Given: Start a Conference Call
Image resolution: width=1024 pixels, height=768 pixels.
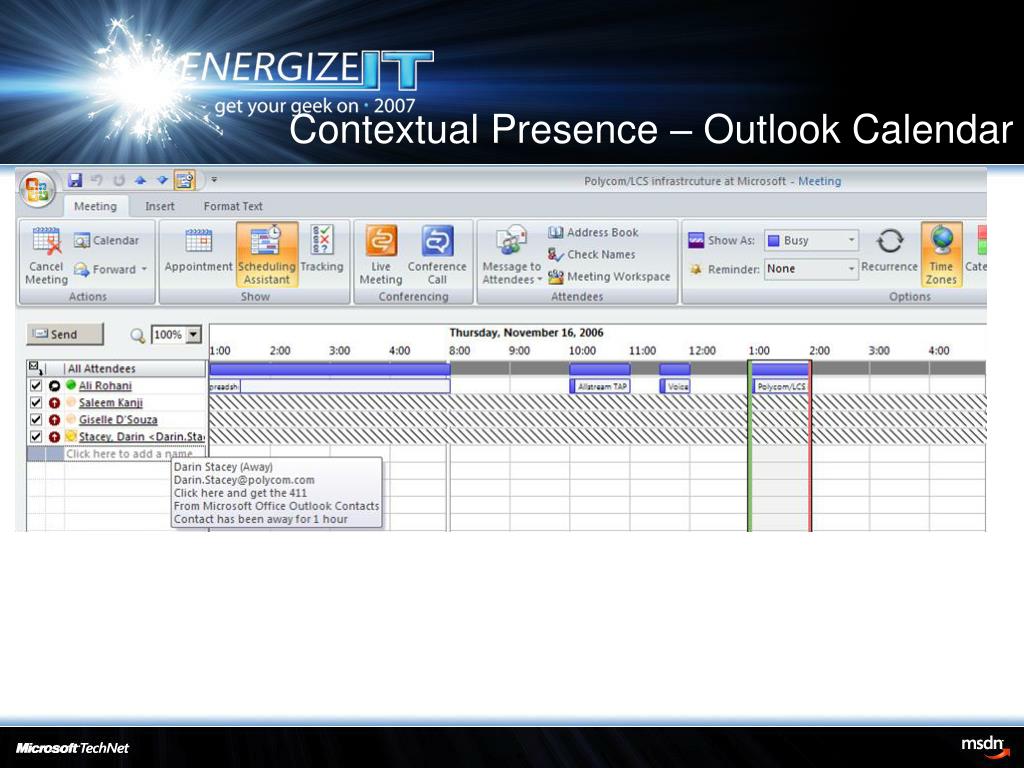Looking at the screenshot, I should click(x=437, y=255).
